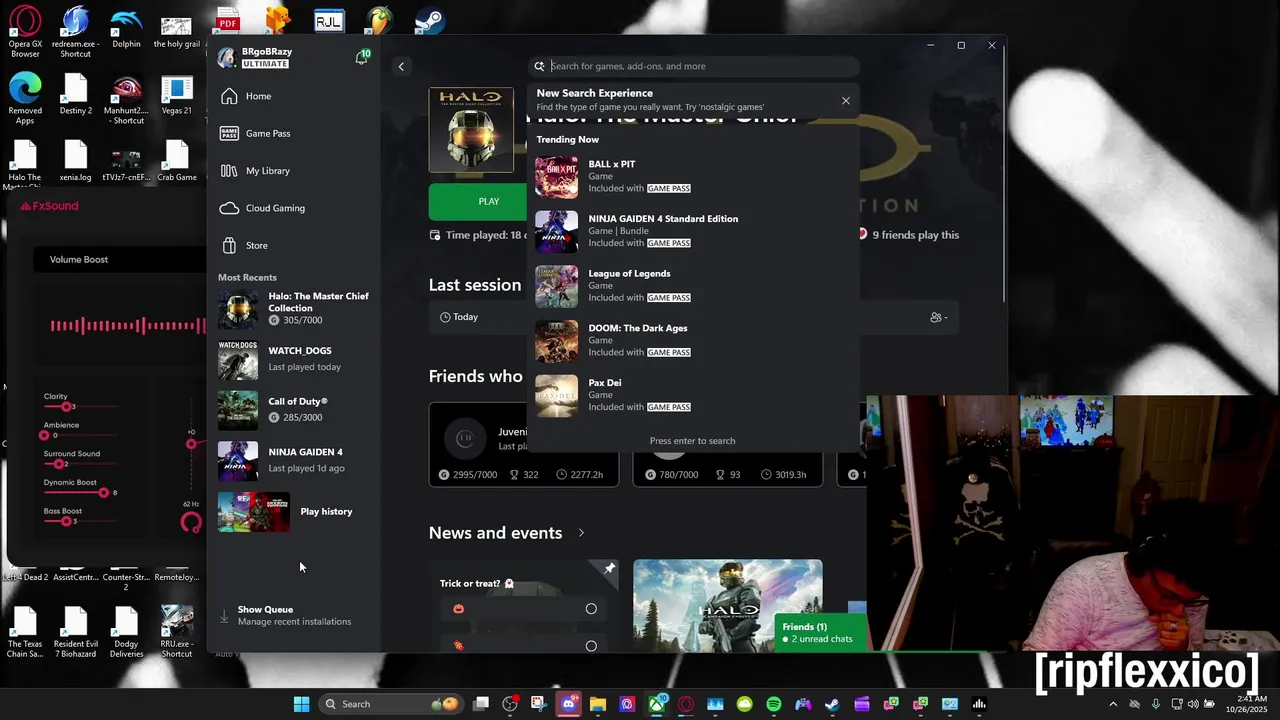Adjust FxSound Clarity slider

point(66,407)
